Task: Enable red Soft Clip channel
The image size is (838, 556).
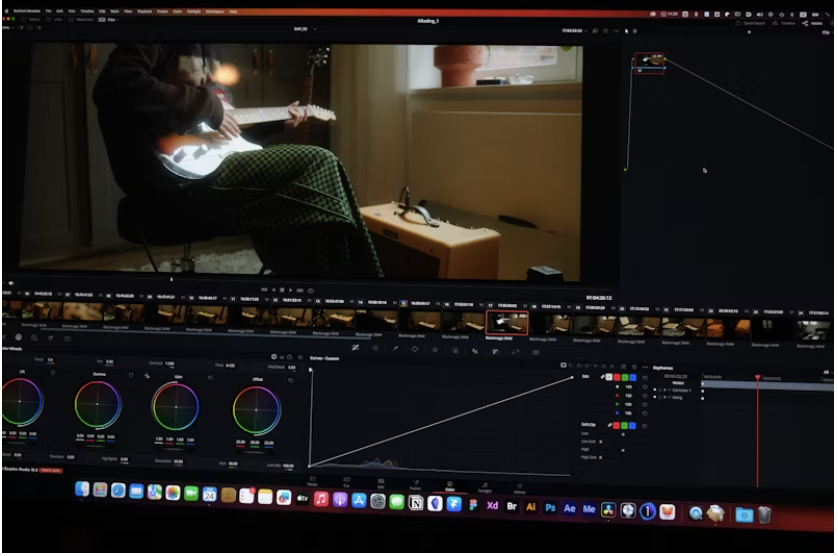Action: pyautogui.click(x=616, y=425)
